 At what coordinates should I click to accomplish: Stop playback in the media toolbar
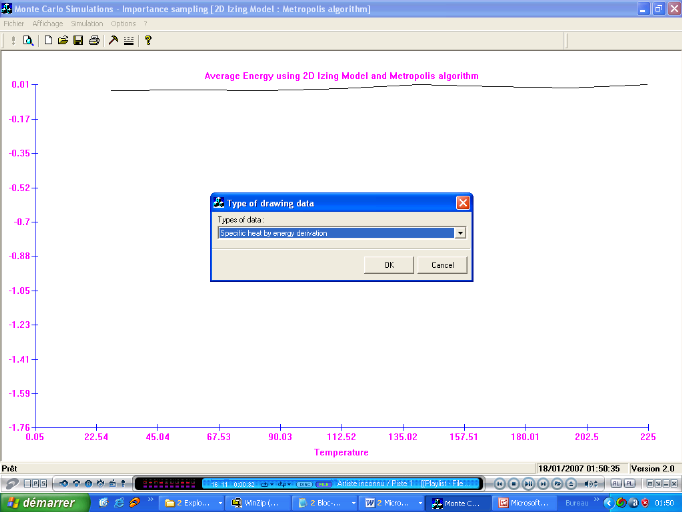pyautogui.click(x=514, y=484)
